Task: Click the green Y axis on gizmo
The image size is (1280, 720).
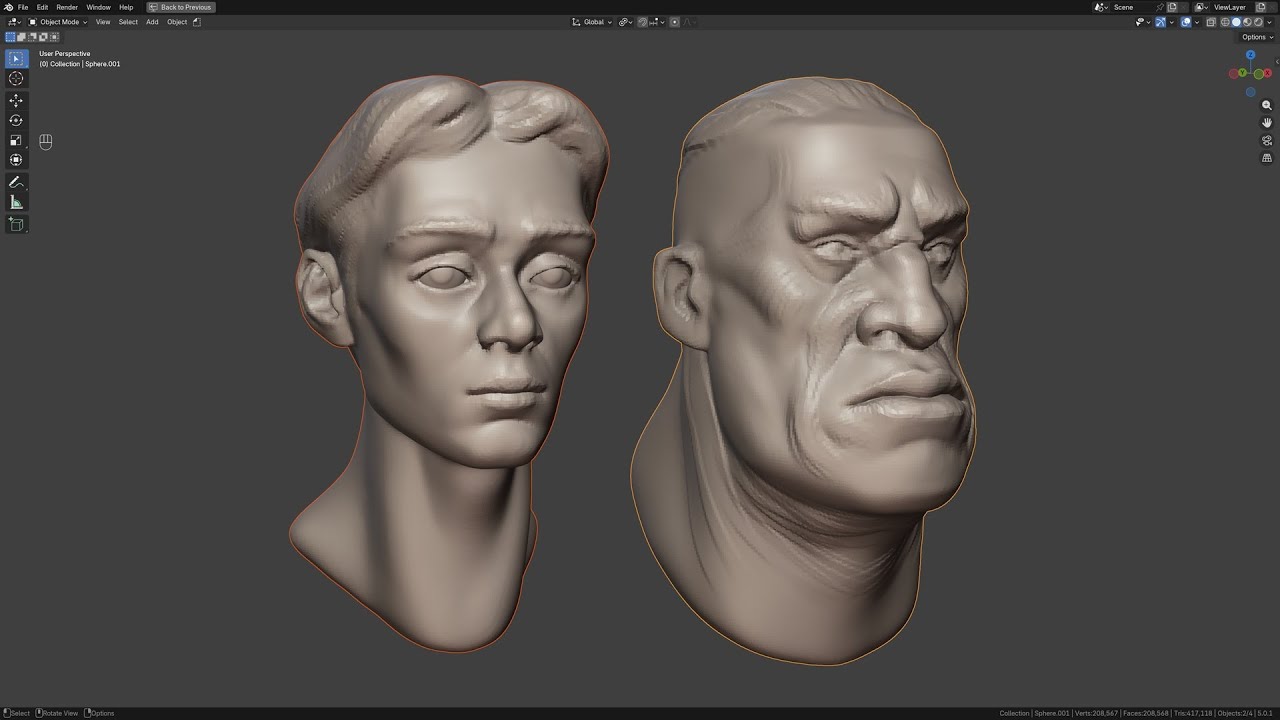Action: (1242, 73)
